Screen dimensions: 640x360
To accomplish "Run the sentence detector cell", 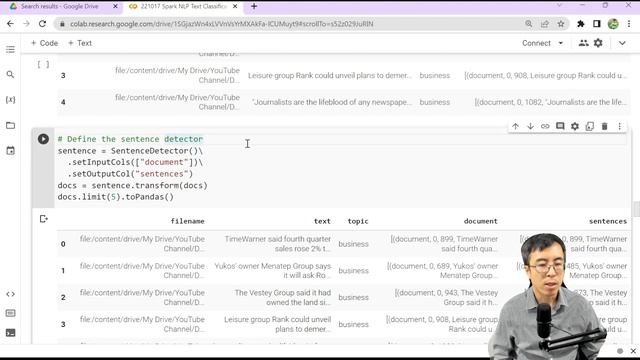I will [x=43, y=139].
